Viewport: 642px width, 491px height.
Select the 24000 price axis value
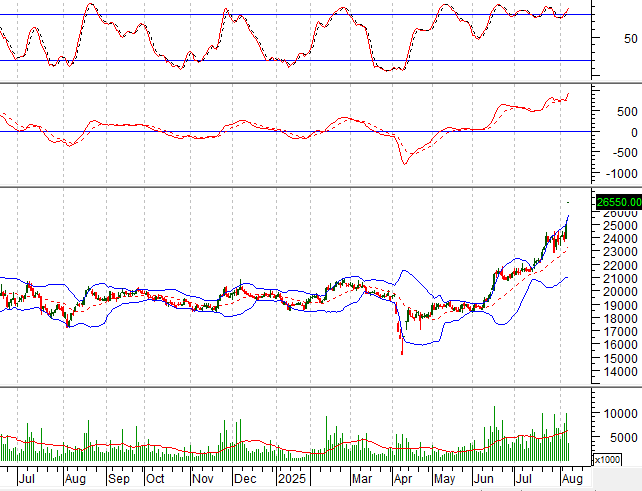(620, 238)
